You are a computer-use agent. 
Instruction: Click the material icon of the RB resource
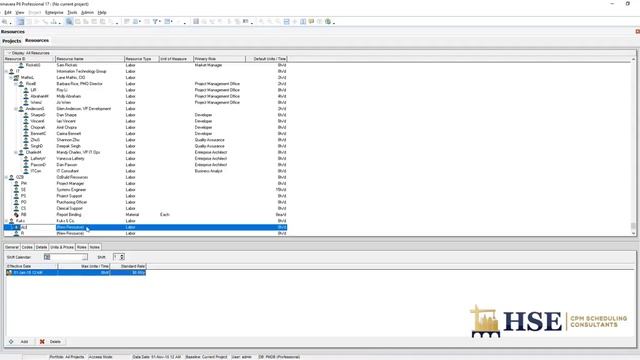coord(16,215)
